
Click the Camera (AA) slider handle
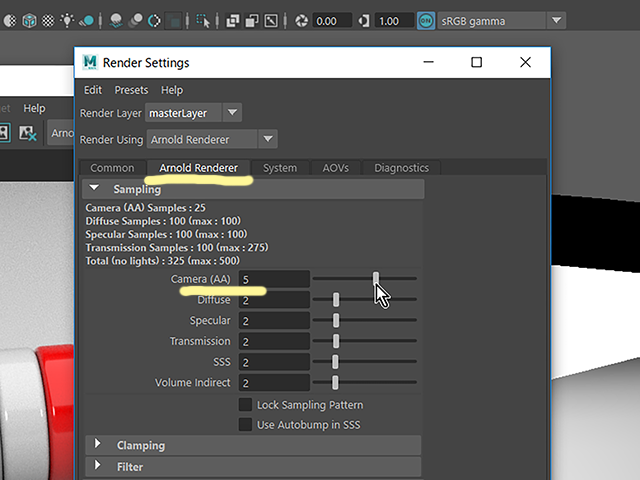376,279
